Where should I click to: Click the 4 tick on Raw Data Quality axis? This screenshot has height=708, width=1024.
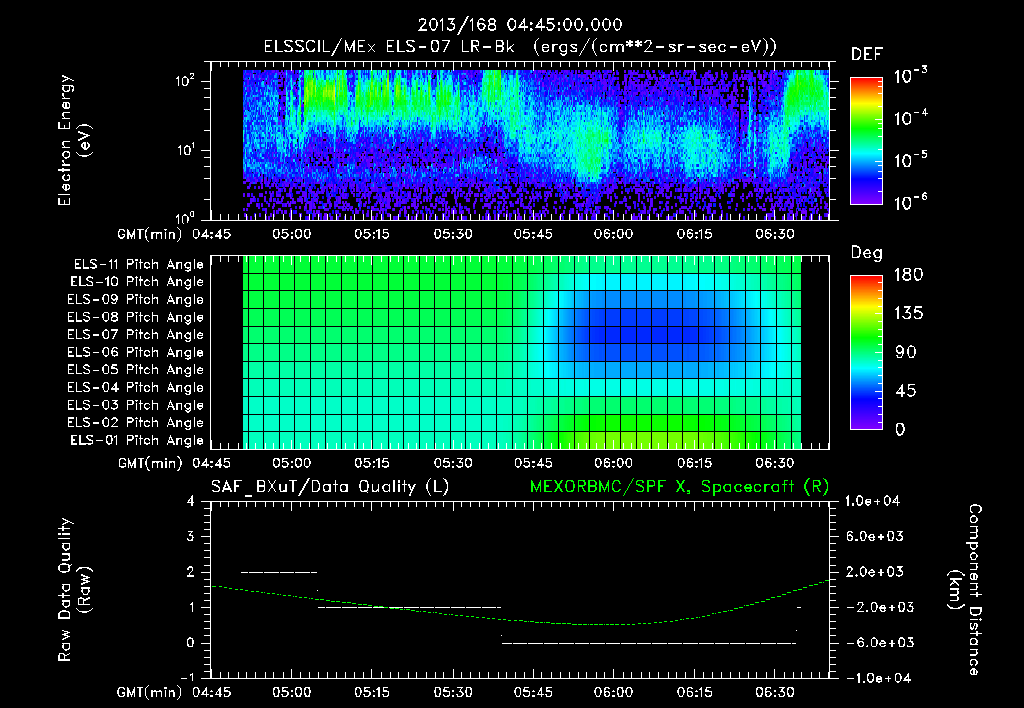coord(191,501)
